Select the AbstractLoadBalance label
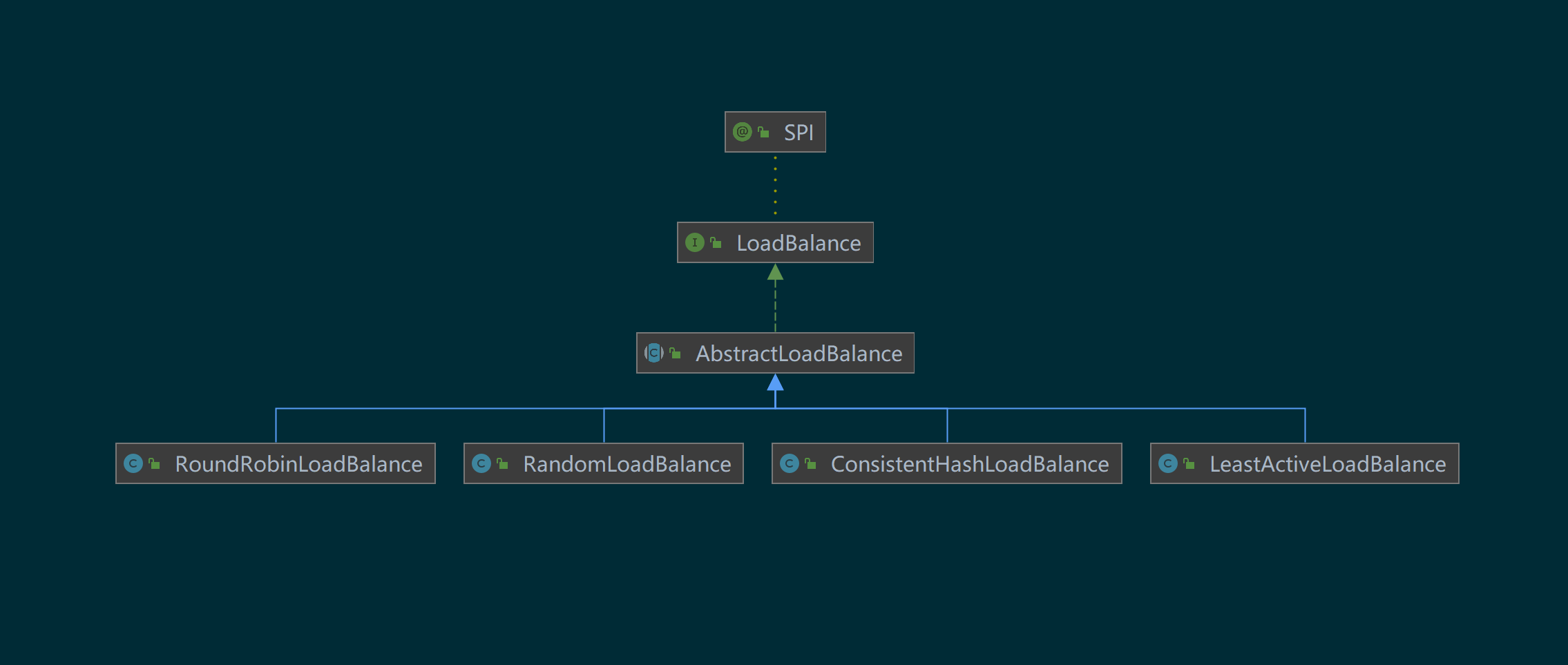This screenshot has height=665, width=1568. 799,354
